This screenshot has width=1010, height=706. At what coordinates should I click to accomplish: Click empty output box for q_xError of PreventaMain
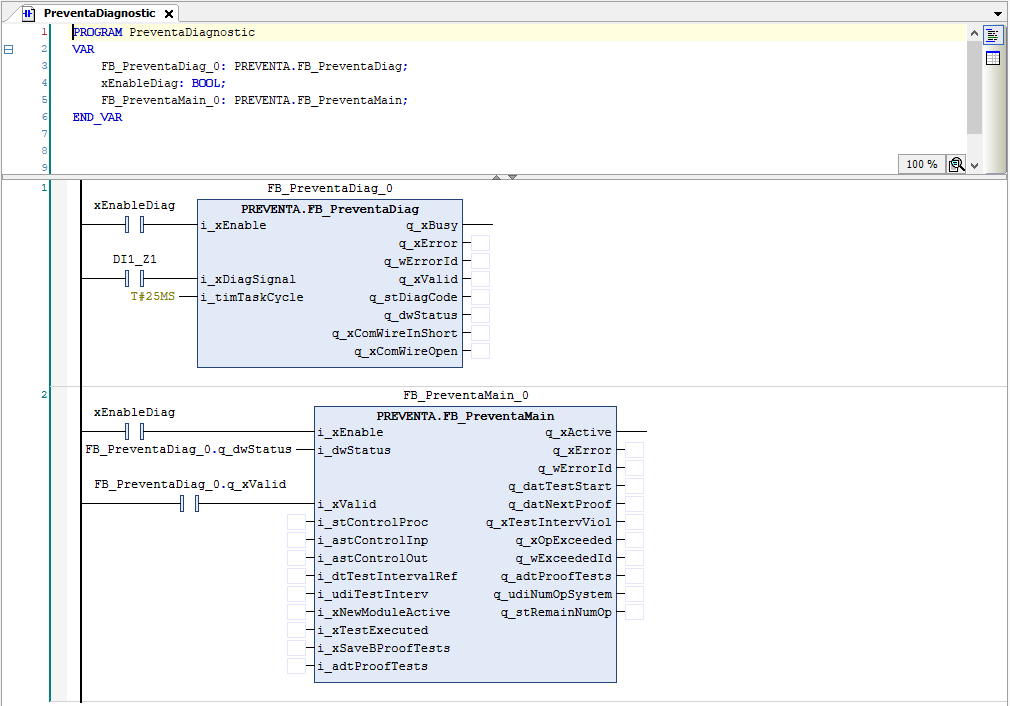point(634,450)
